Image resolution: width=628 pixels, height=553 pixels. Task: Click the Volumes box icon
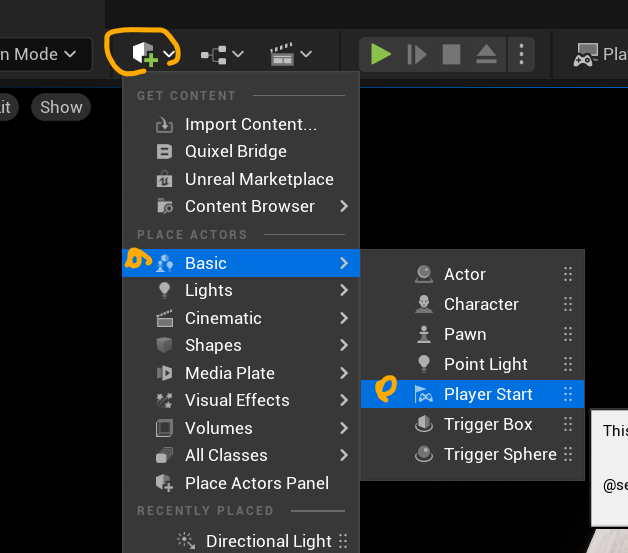(x=164, y=428)
